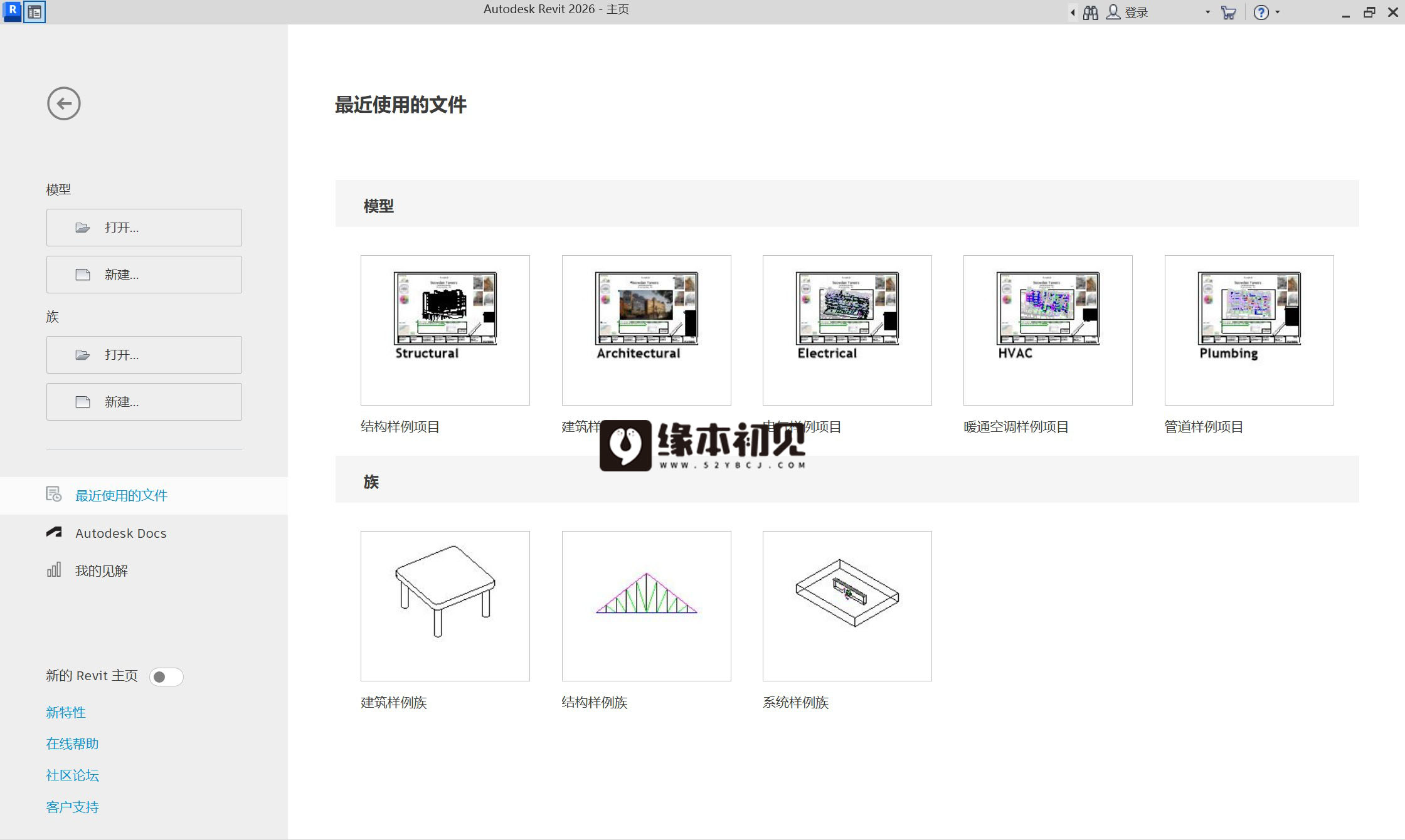Toggle the 新的 Revit 主页 switch
Screen dimensions: 1405x840
(x=166, y=677)
